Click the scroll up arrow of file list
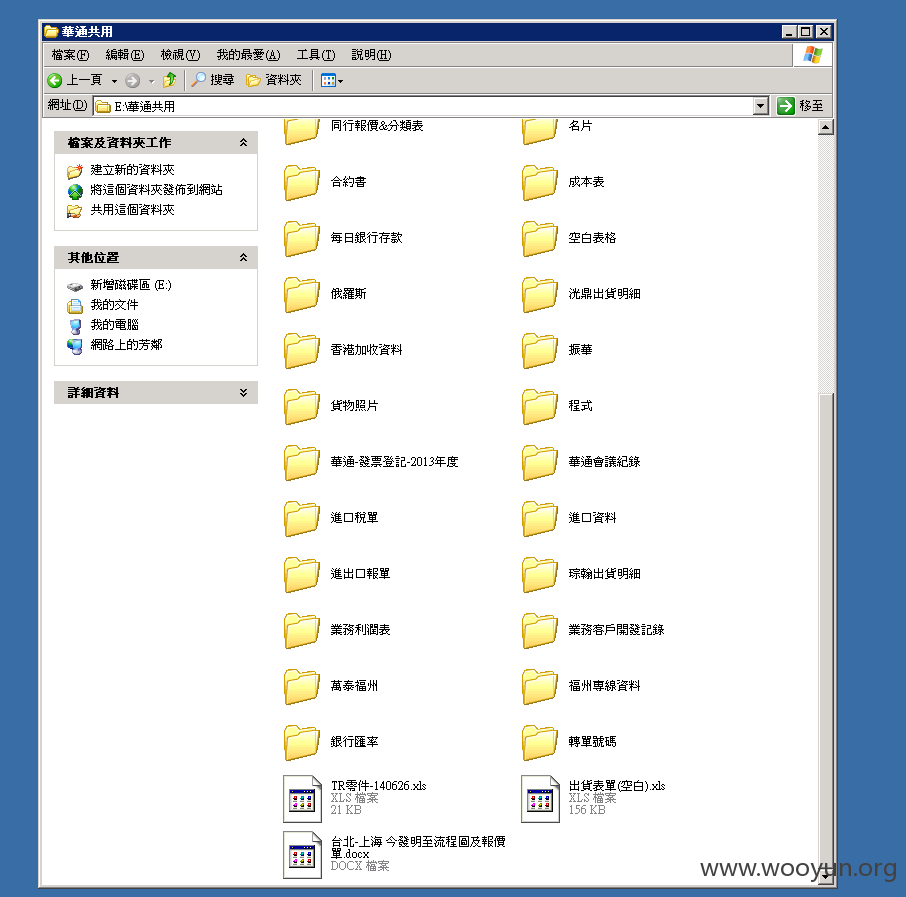 pos(826,127)
